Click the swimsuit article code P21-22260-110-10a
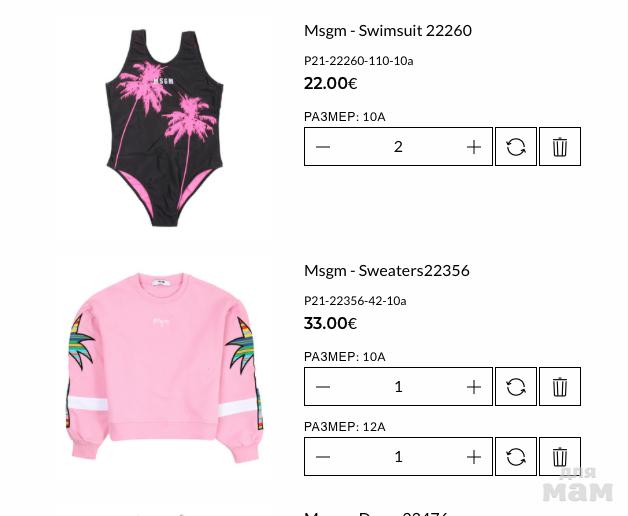 pyautogui.click(x=358, y=61)
